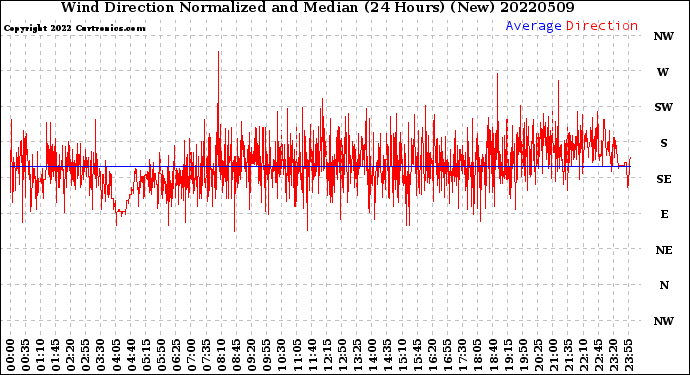690x375 pixels.
Task: Click the 15:45 time label
Action: 418,355
